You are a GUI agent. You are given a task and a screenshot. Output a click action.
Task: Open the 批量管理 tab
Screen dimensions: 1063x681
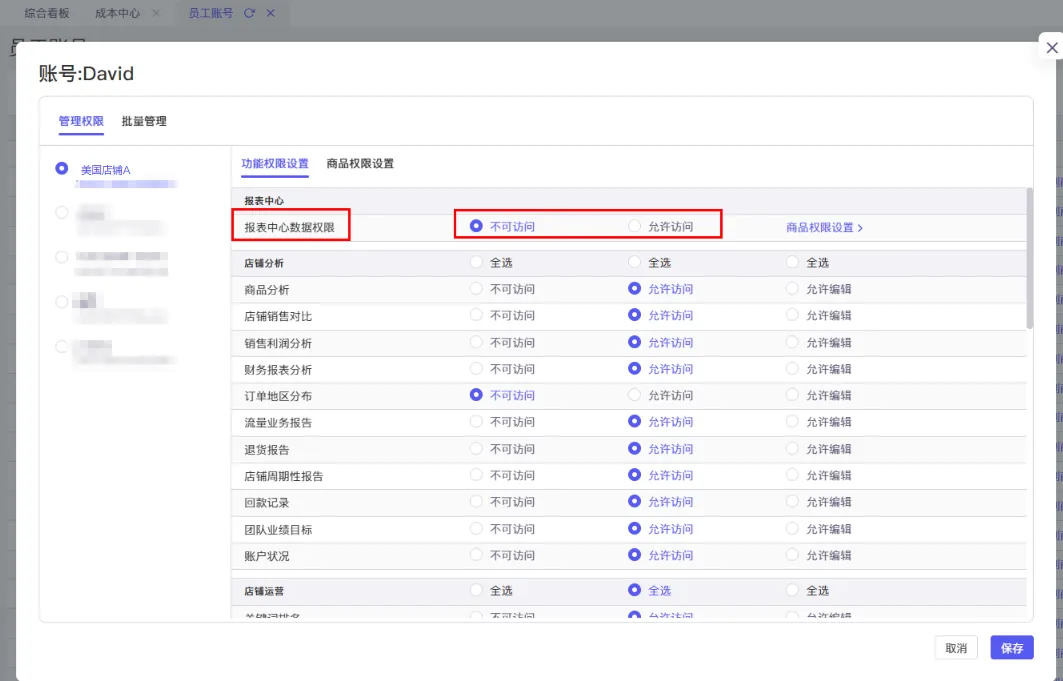pyautogui.click(x=144, y=121)
